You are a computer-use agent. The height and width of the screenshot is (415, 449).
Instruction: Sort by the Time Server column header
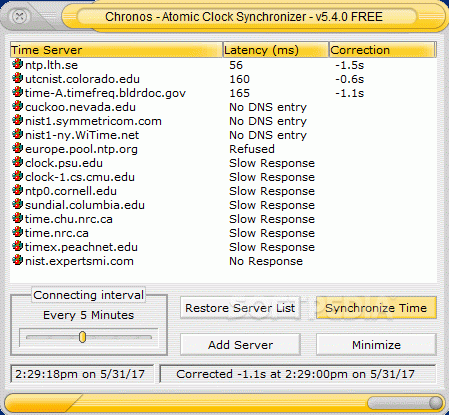(116, 50)
